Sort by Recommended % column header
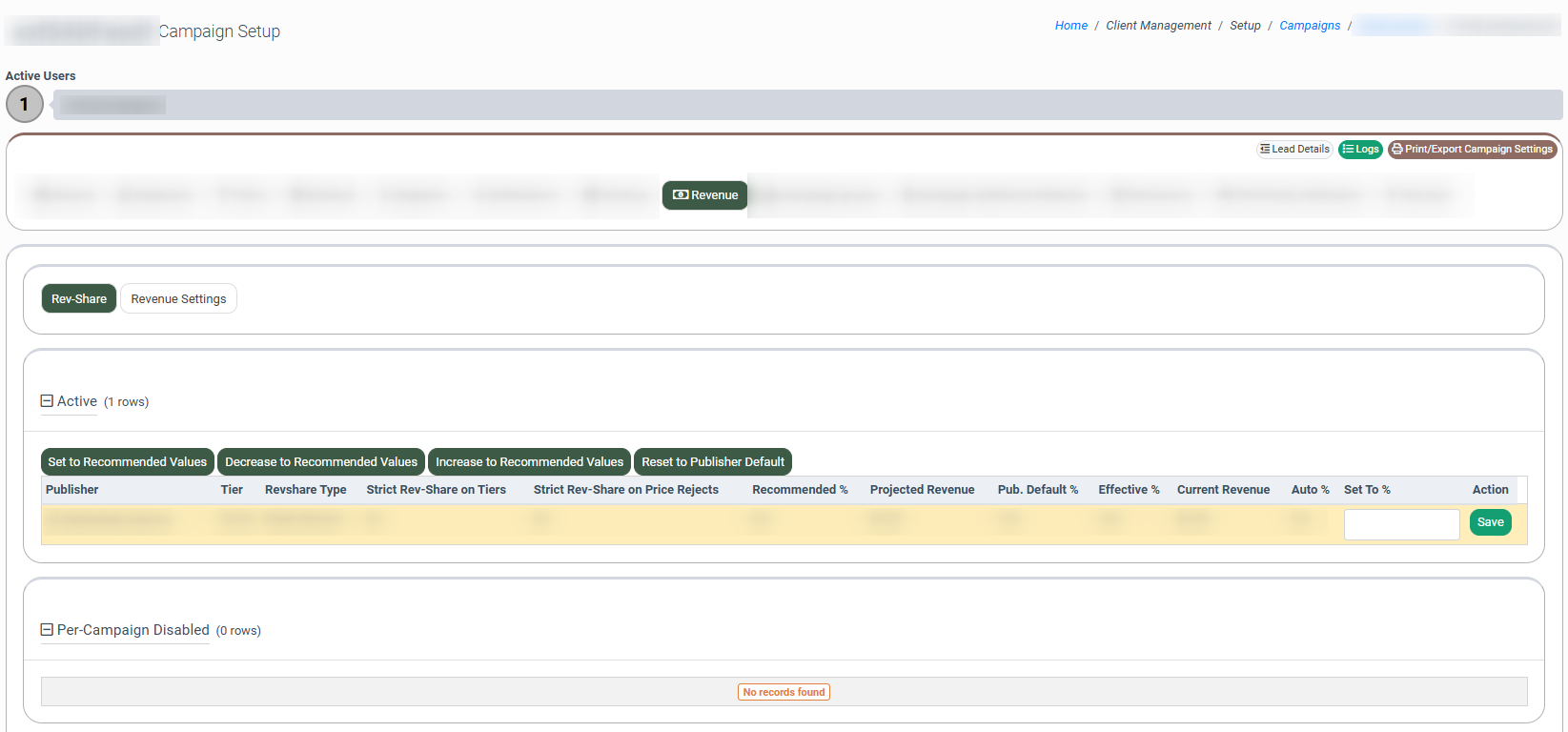 800,490
